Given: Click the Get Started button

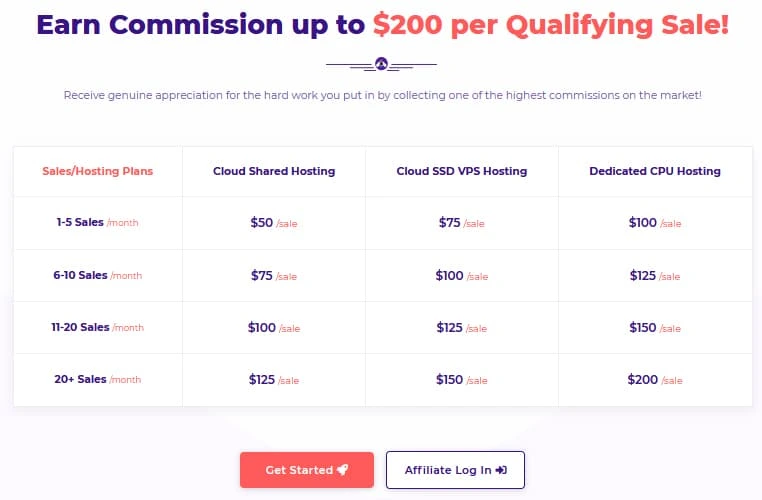Looking at the screenshot, I should click(x=307, y=470).
